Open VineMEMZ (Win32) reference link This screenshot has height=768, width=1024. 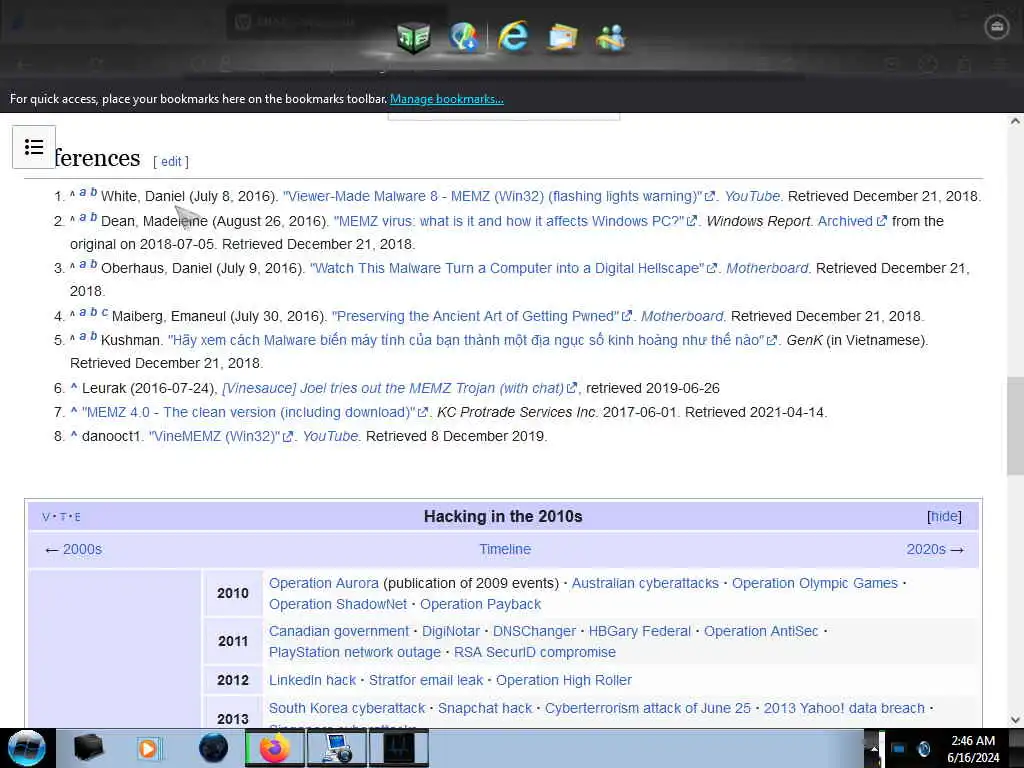point(221,436)
